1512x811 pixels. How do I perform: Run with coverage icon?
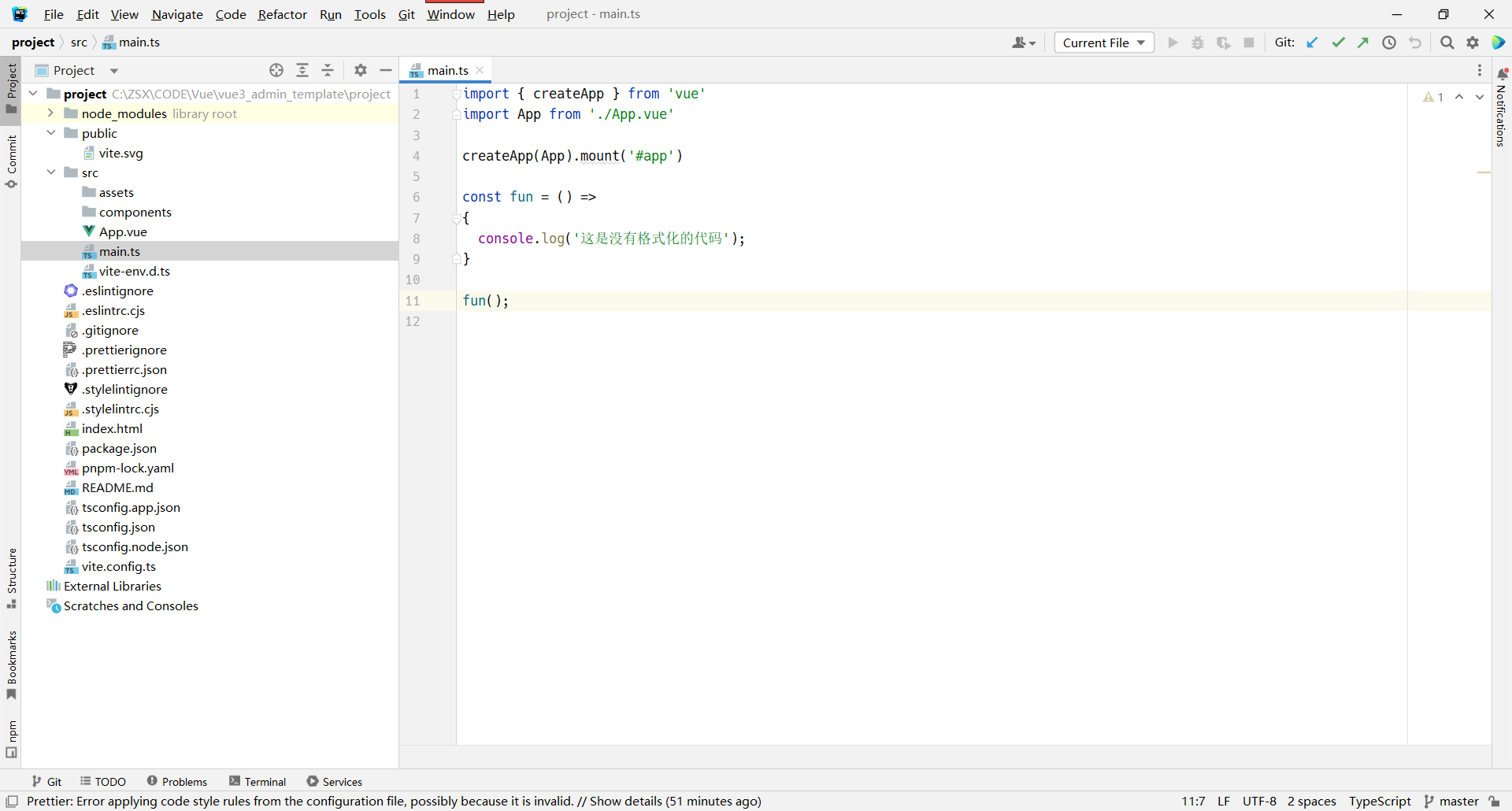click(1223, 43)
